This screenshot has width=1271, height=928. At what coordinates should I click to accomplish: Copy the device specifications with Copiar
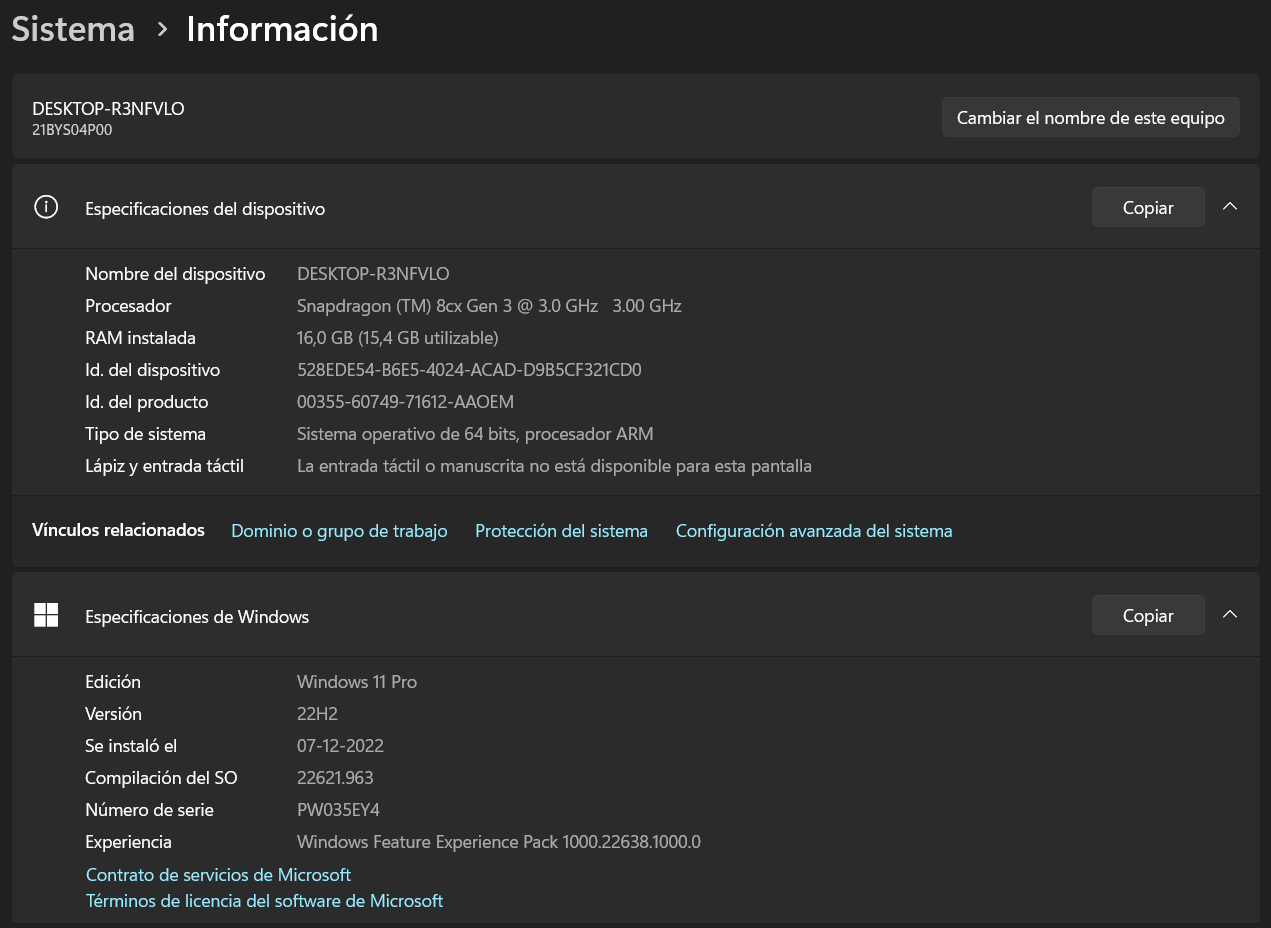point(1147,207)
